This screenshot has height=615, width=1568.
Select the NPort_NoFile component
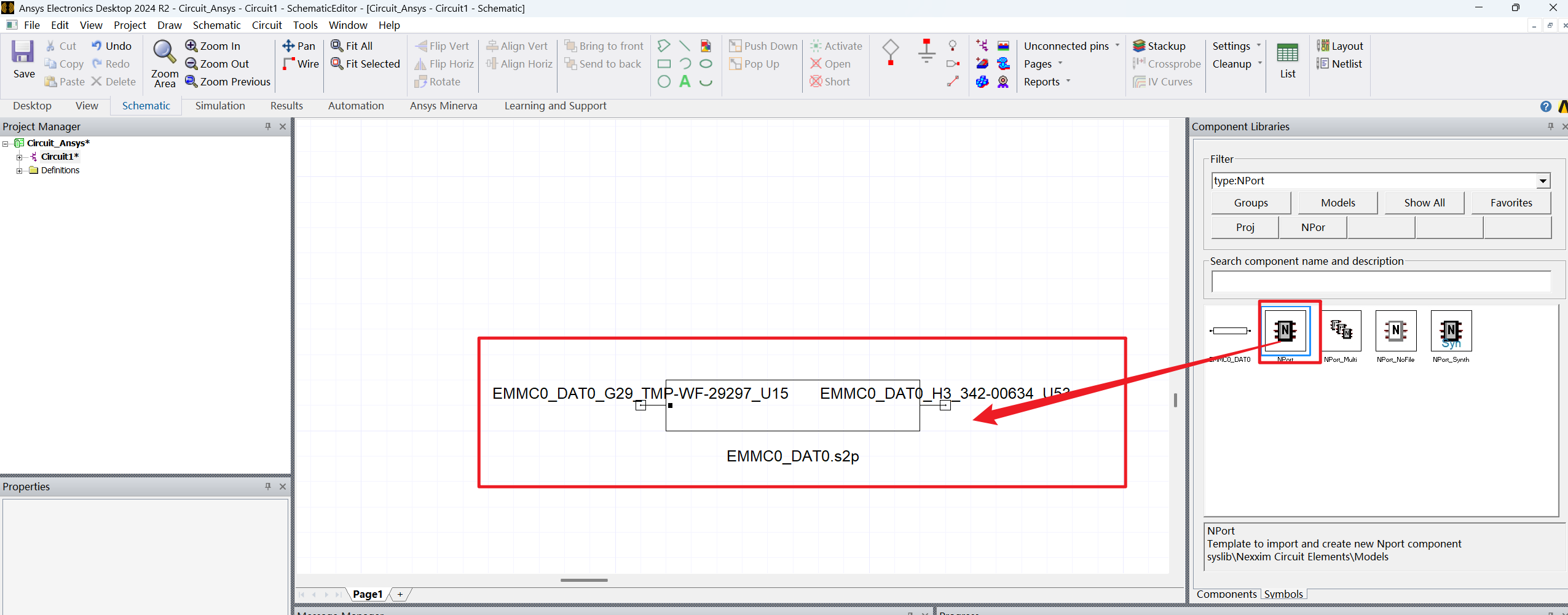click(1396, 336)
